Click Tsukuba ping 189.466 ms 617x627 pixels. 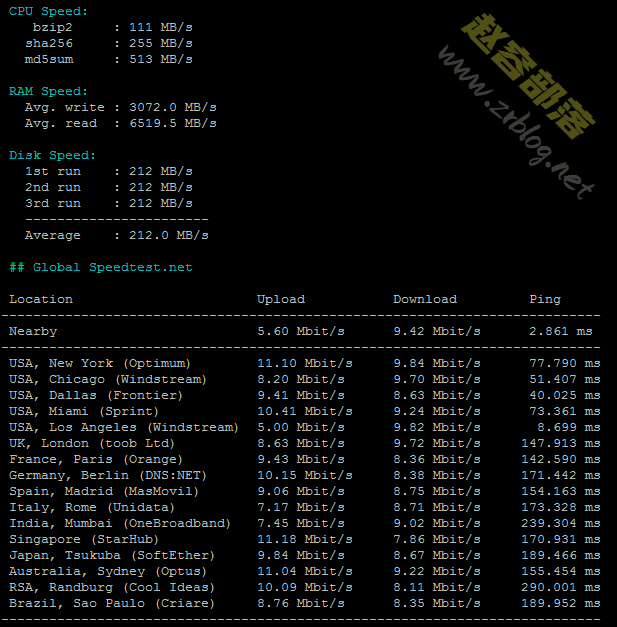(561, 555)
